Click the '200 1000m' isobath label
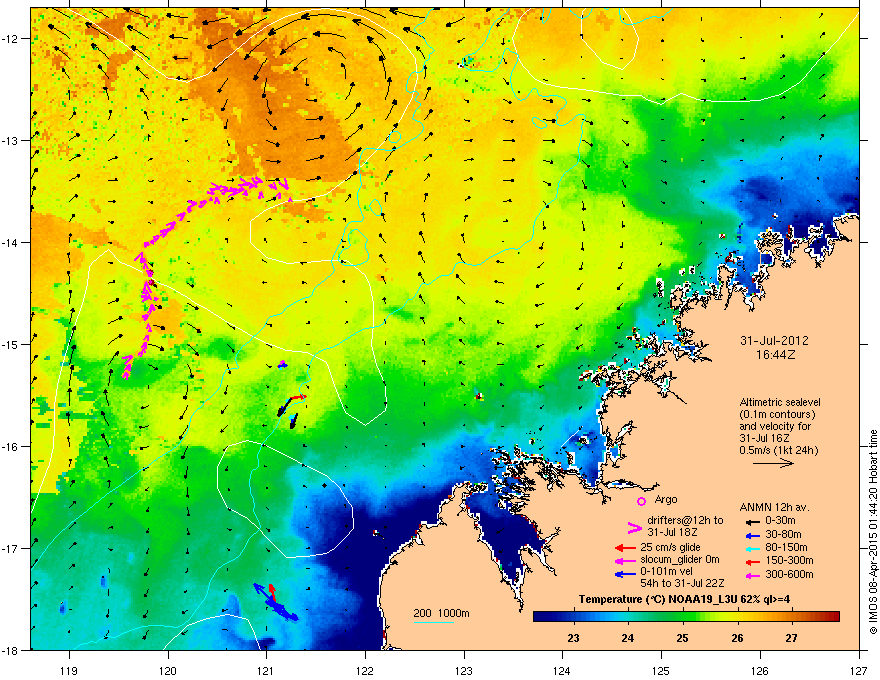 tap(441, 613)
